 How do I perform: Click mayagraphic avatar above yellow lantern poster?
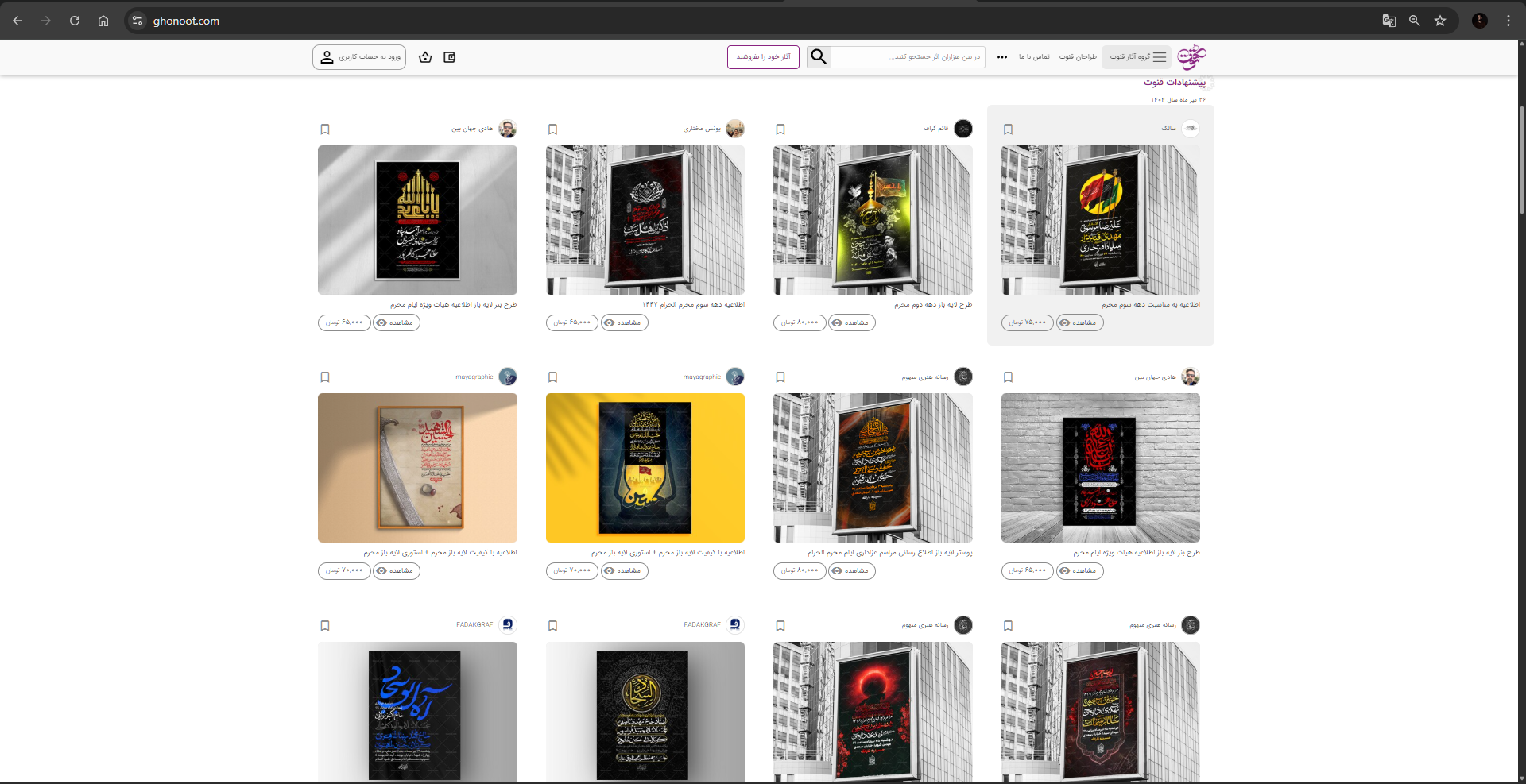click(x=735, y=377)
